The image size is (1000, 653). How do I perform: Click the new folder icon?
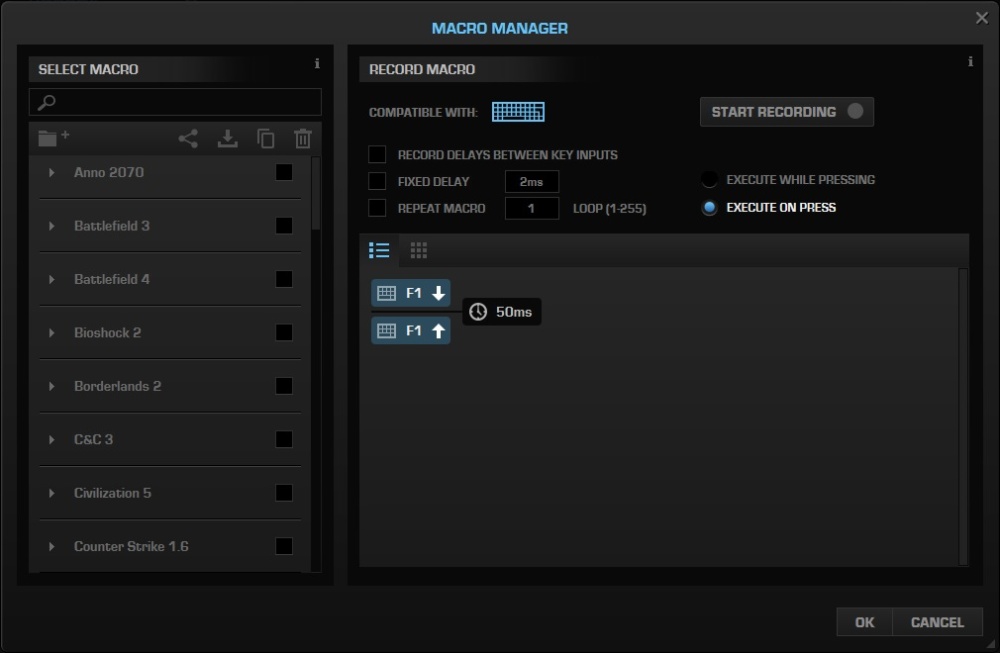pos(54,138)
